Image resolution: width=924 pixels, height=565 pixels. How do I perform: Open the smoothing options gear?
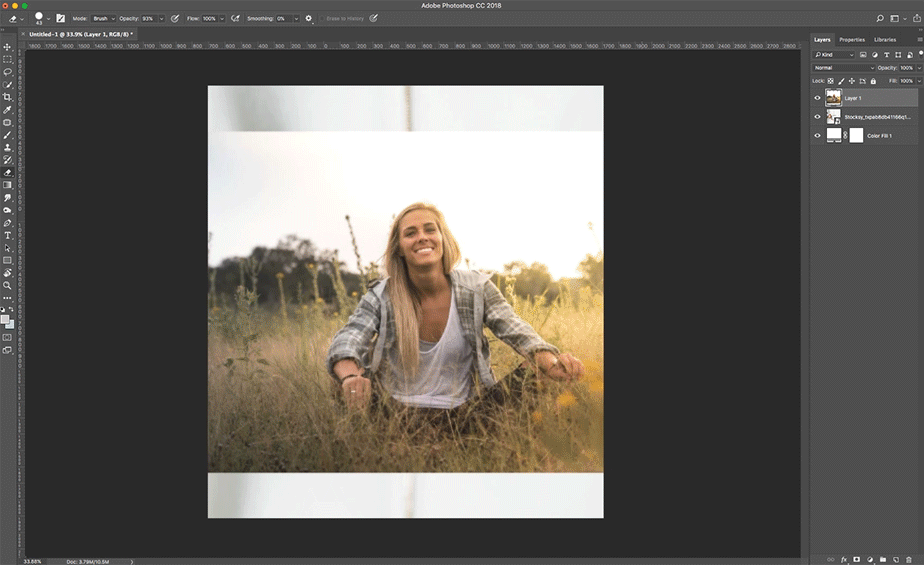(x=308, y=19)
